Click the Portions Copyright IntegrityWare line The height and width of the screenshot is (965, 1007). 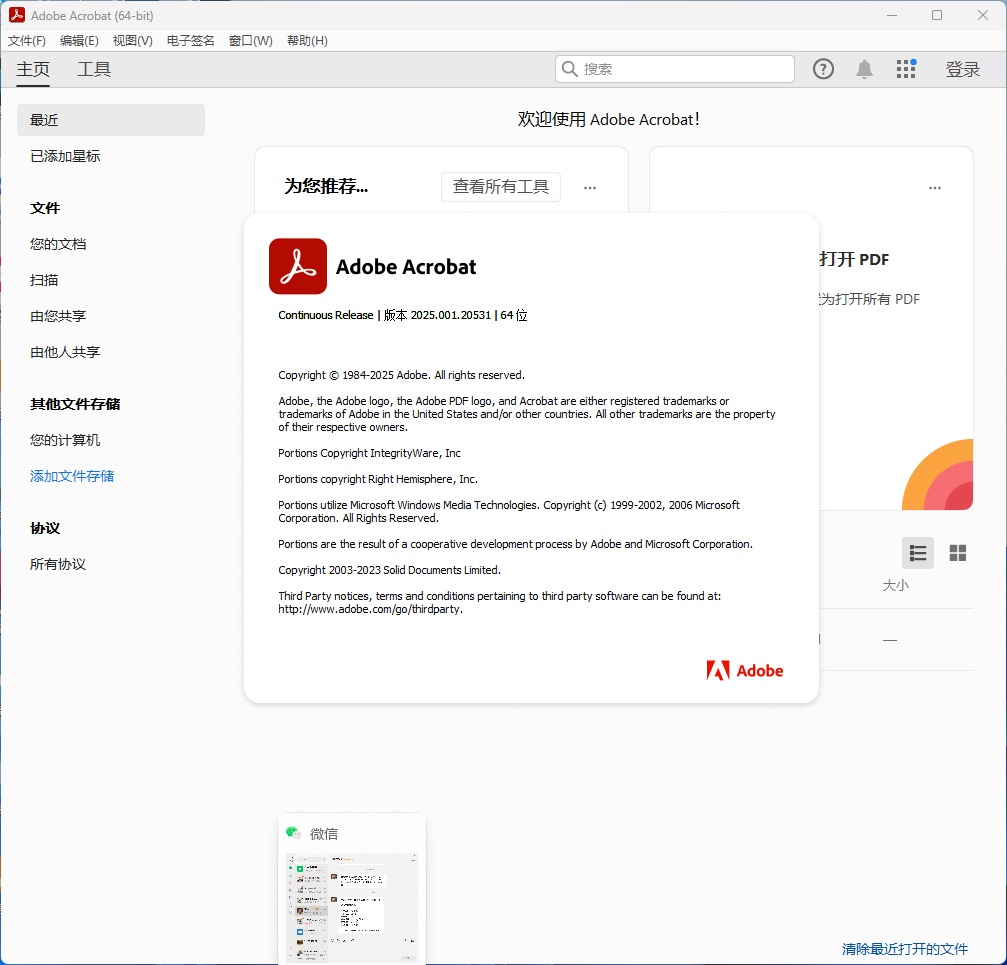tap(369, 453)
